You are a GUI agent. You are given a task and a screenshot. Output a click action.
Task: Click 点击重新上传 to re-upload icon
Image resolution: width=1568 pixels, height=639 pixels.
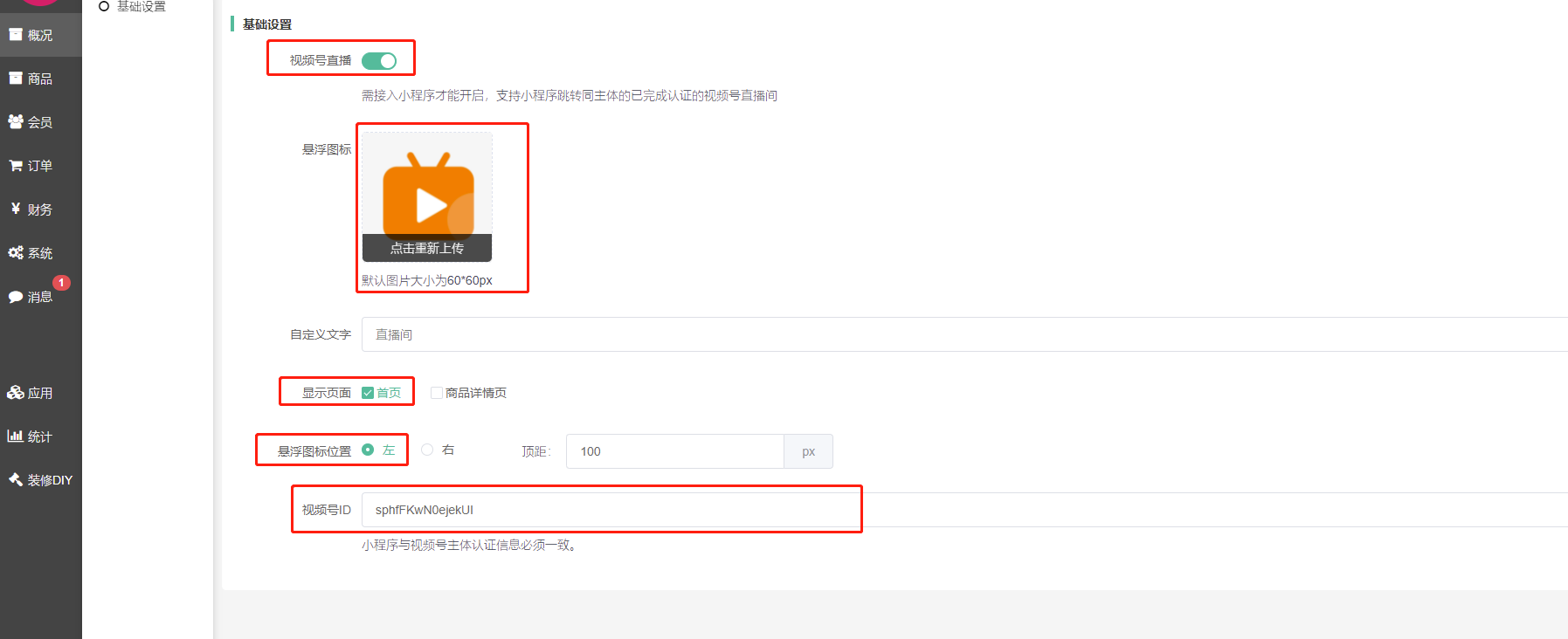[427, 248]
